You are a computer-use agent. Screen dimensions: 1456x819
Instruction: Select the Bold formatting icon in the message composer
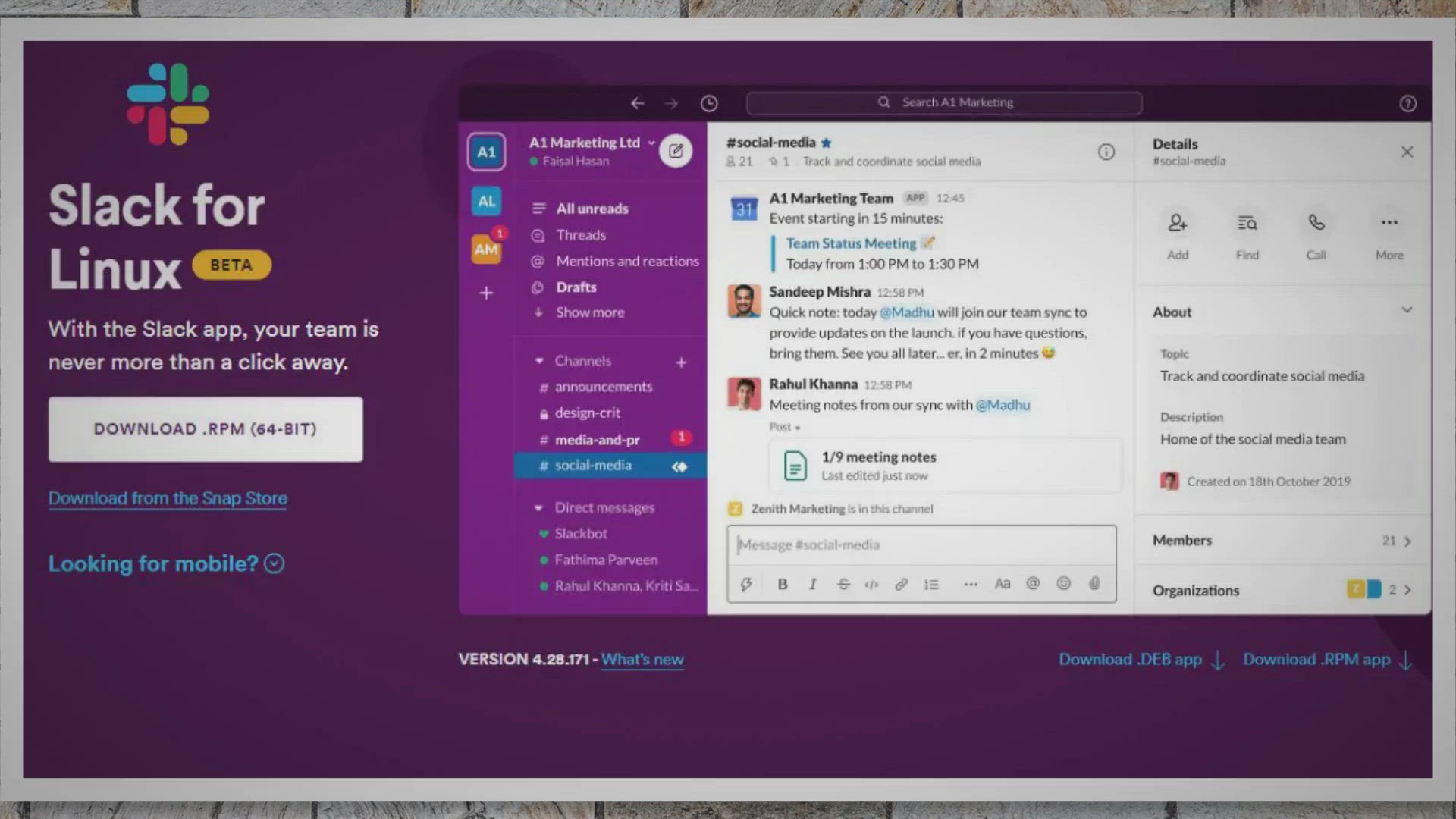782,584
